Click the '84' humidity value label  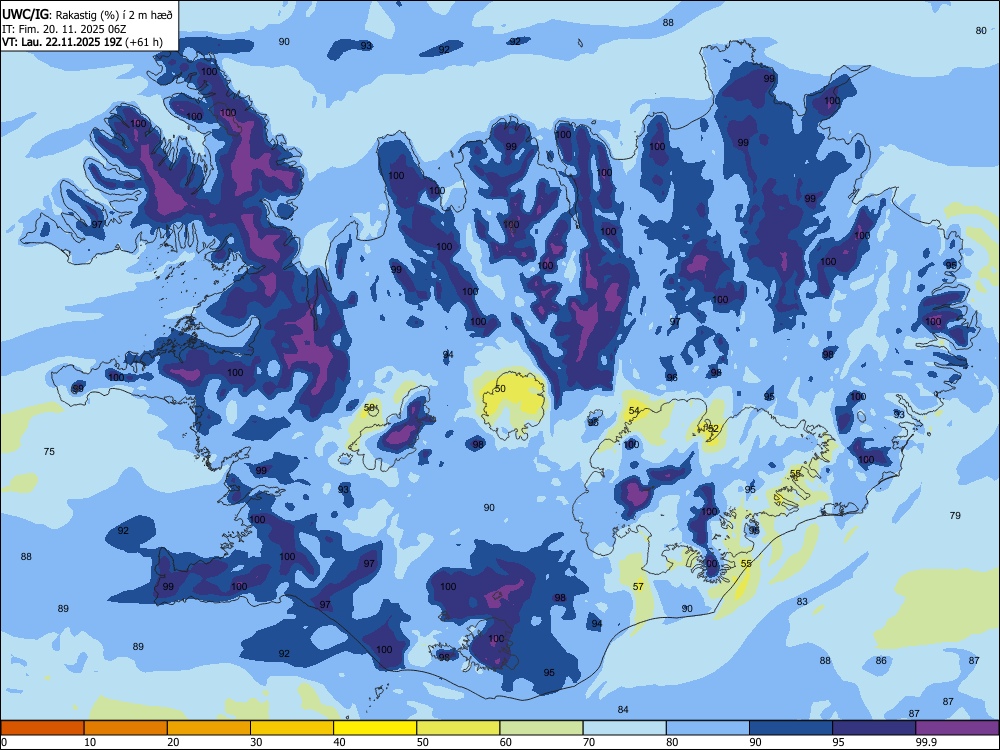(x=623, y=710)
